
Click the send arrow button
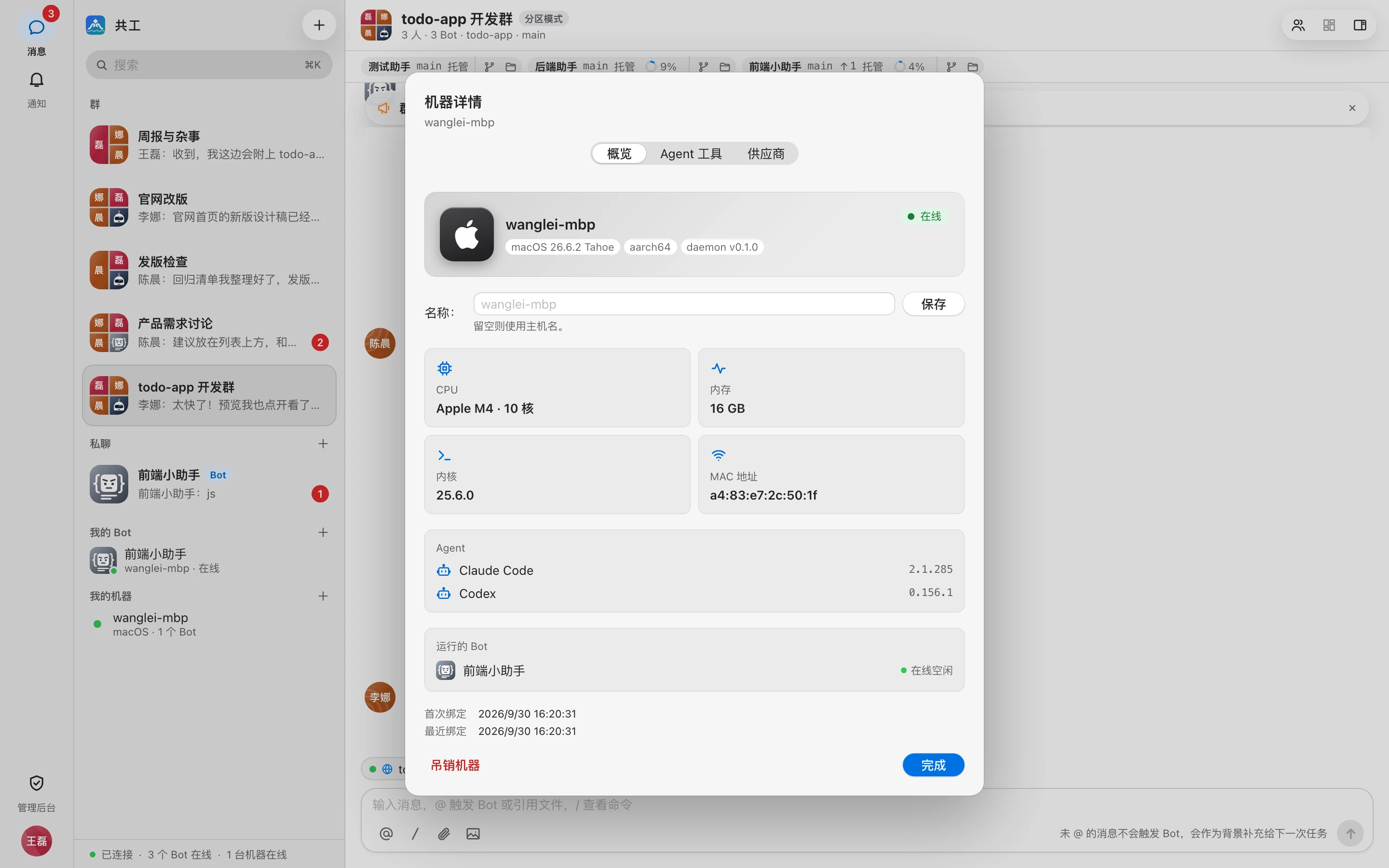tap(1350, 834)
